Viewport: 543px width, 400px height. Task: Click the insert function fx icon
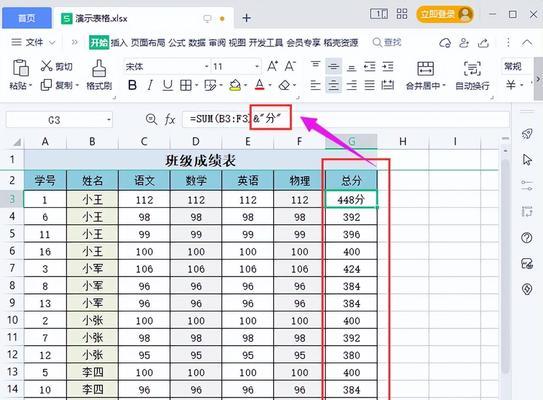pyautogui.click(x=170, y=120)
